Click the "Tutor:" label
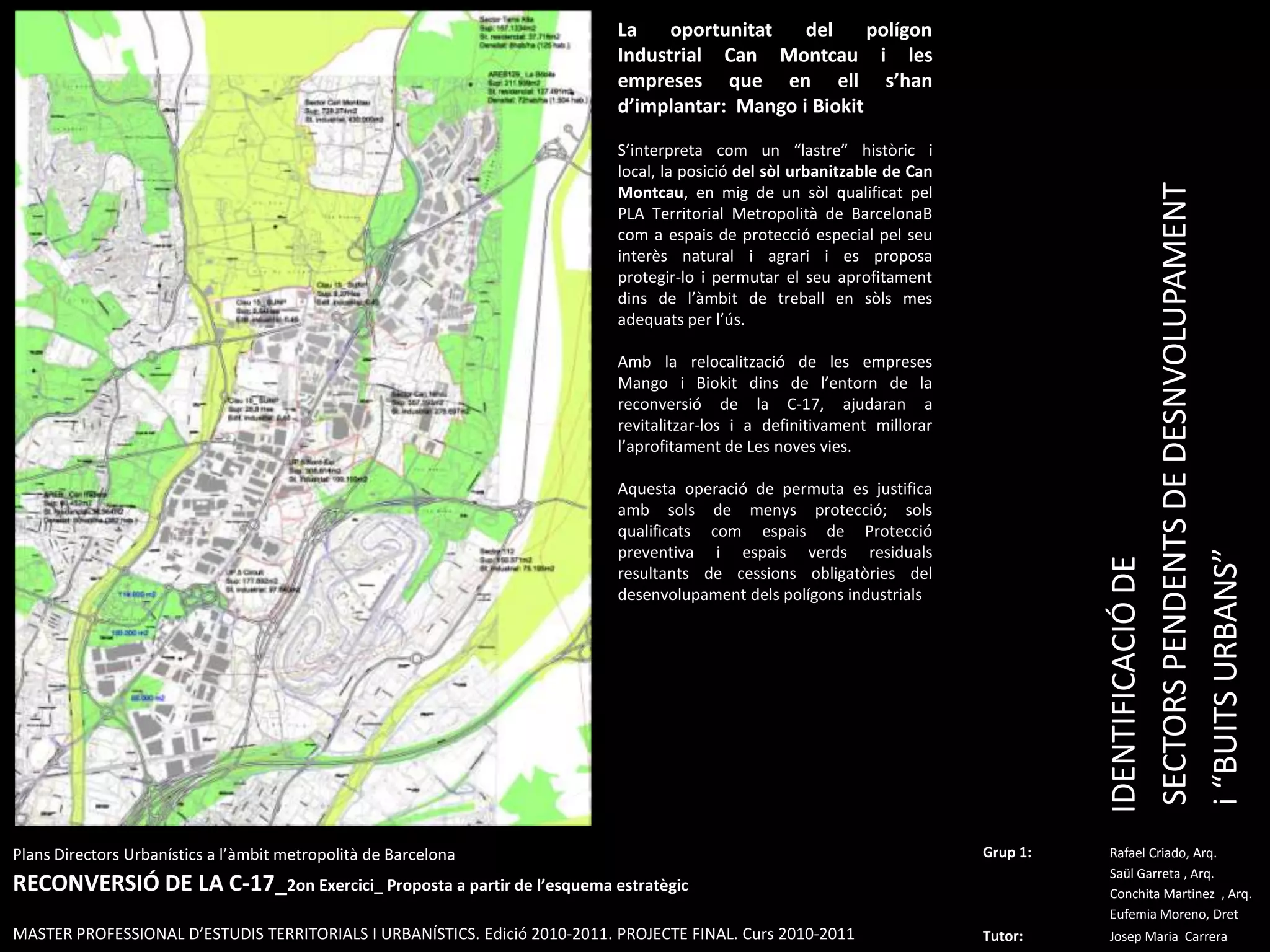Screen dimensions: 1270x952 [1003, 935]
